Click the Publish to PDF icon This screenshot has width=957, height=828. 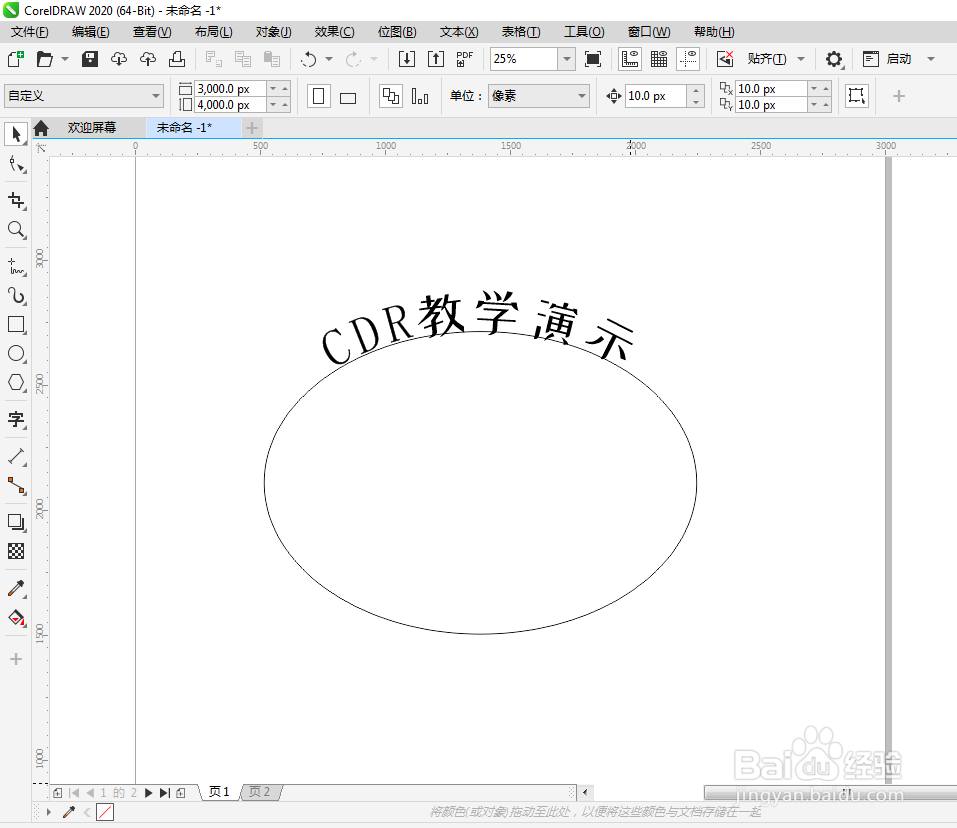pos(464,59)
